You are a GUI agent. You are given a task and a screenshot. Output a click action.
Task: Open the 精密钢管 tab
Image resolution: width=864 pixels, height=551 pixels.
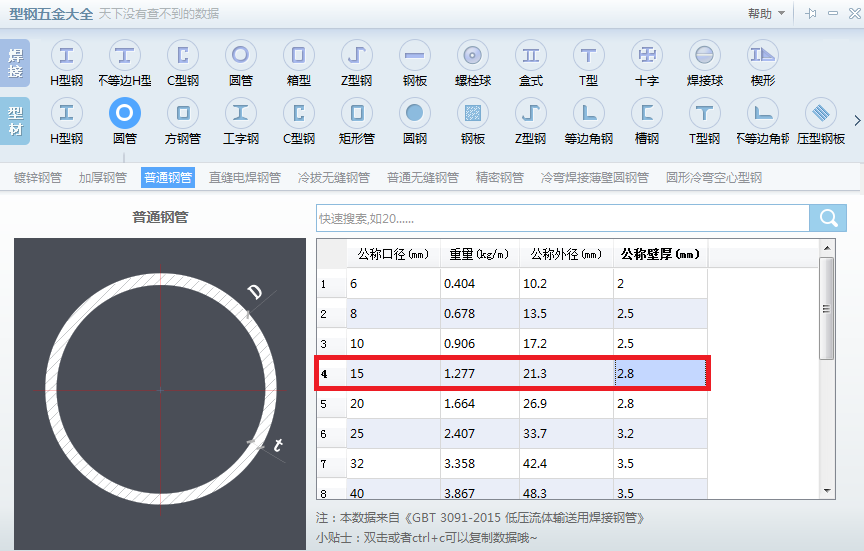point(499,177)
